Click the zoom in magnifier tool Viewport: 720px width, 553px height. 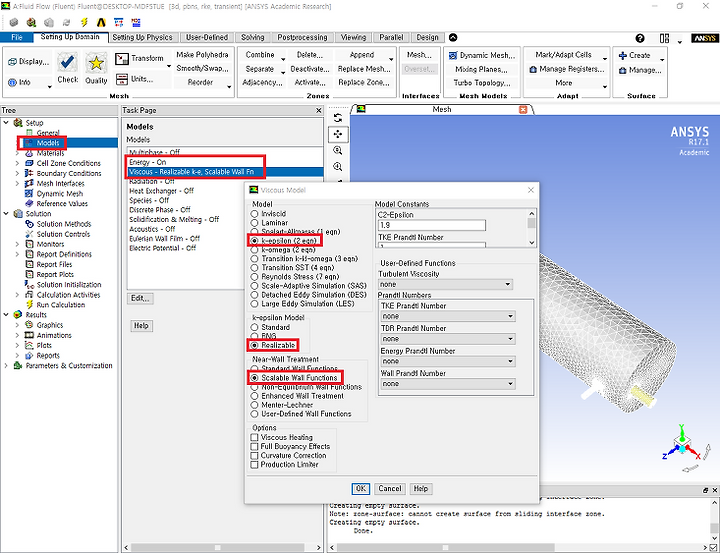(338, 150)
